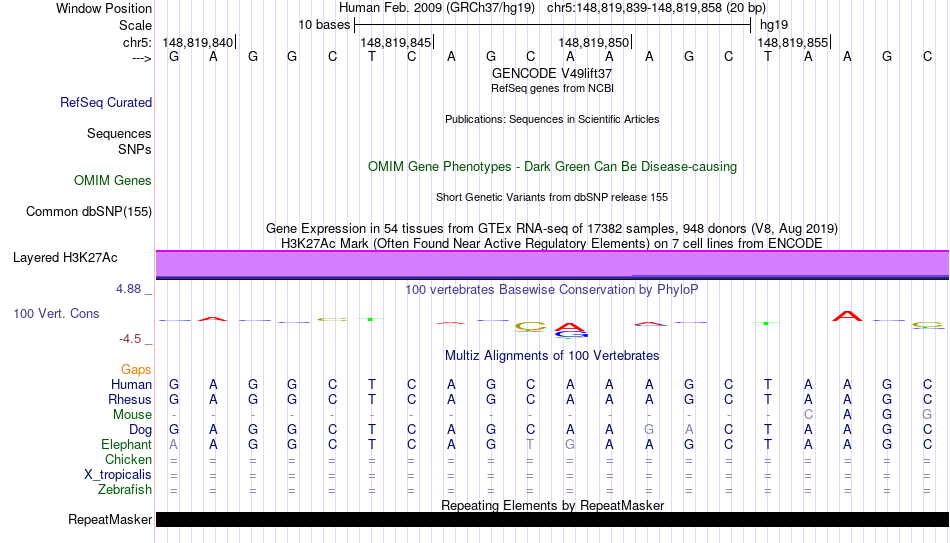950x543 pixels.
Task: Click the sequence direction arrow '--->'
Action: click(141, 58)
